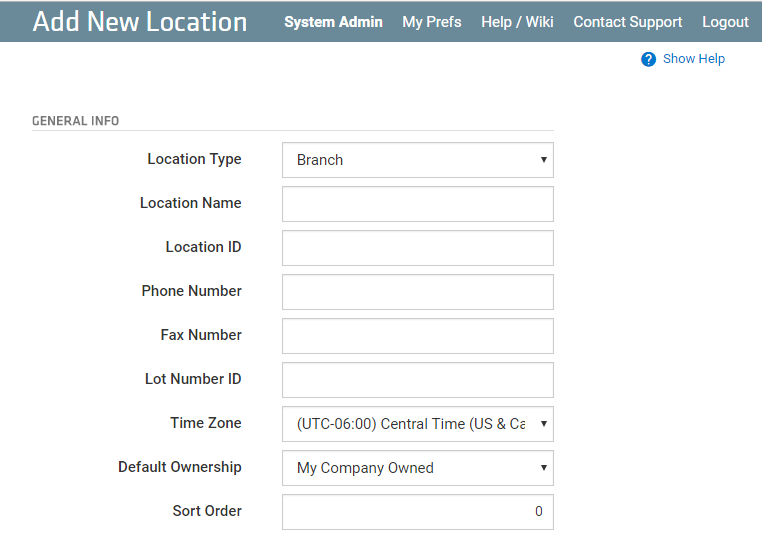
Task: Go to My Prefs
Action: pyautogui.click(x=432, y=22)
